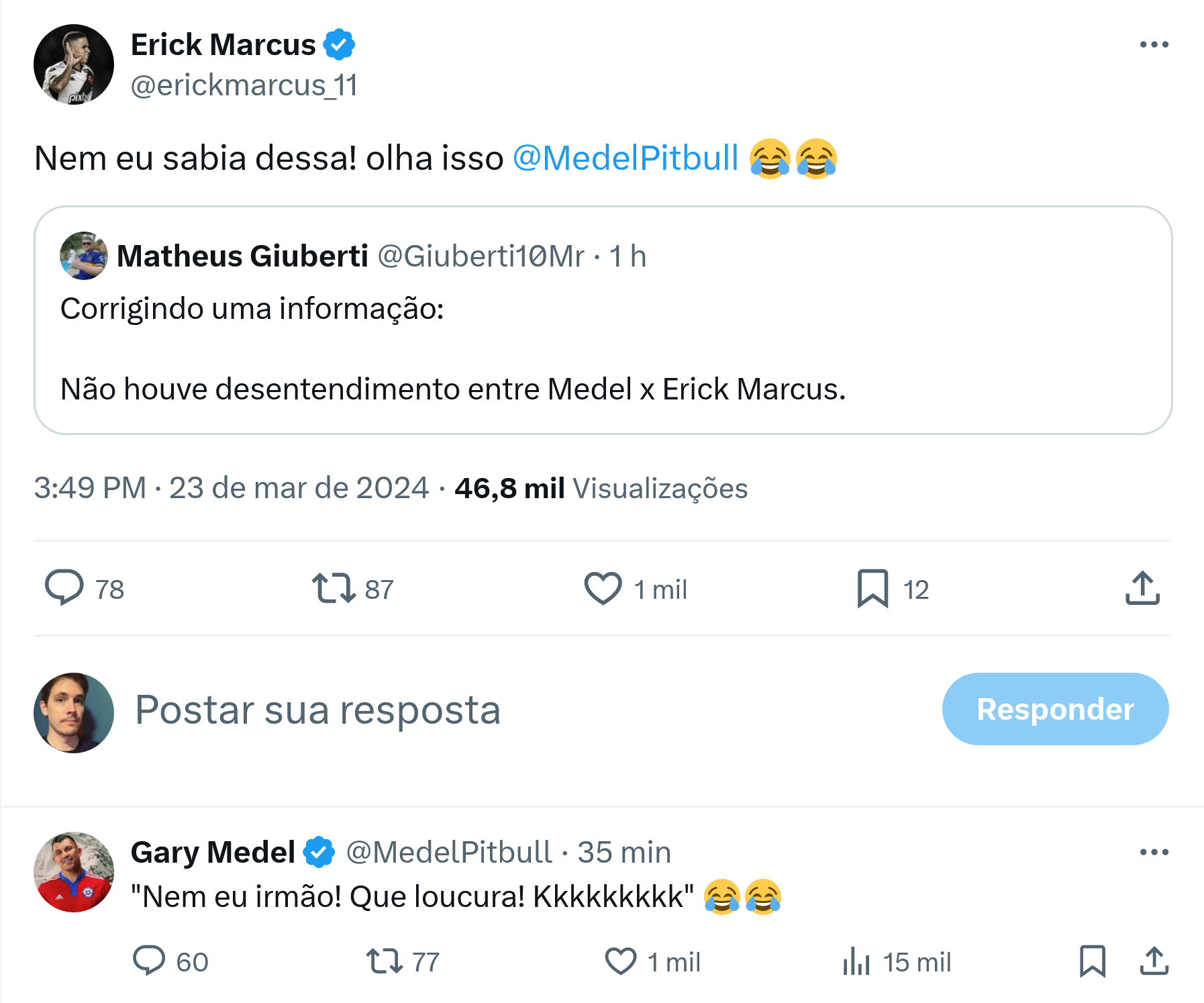Click reply icon on Erick Marcus's post
The height and width of the screenshot is (1003, 1204).
(x=64, y=588)
